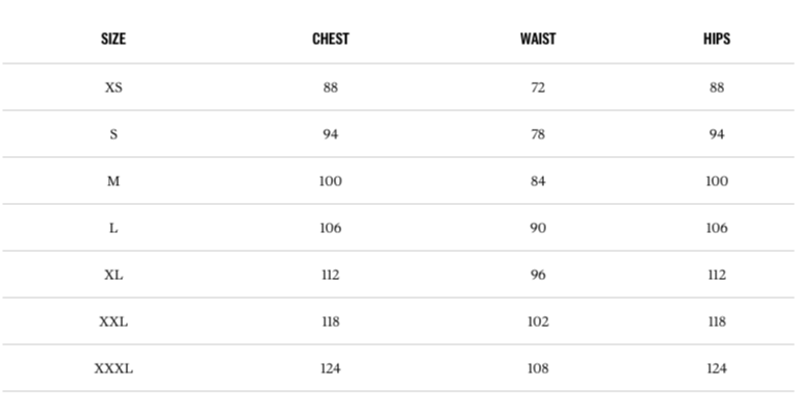Click the SIZE column header
The height and width of the screenshot is (411, 800).
click(x=113, y=40)
